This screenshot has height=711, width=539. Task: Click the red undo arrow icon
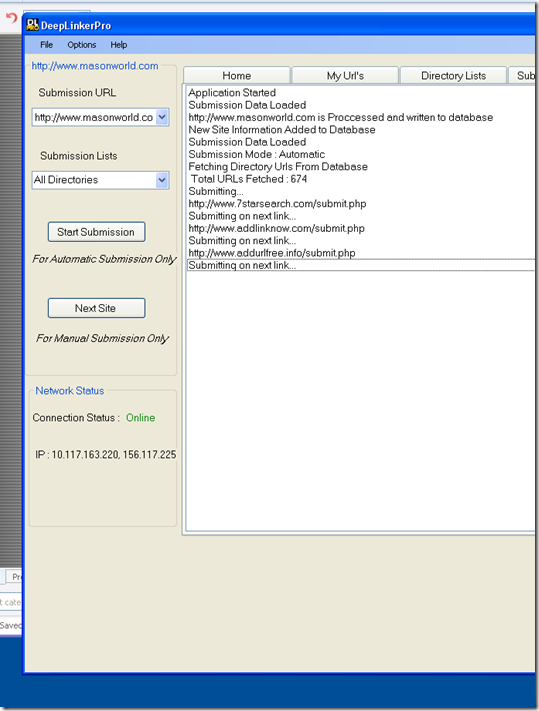point(11,18)
